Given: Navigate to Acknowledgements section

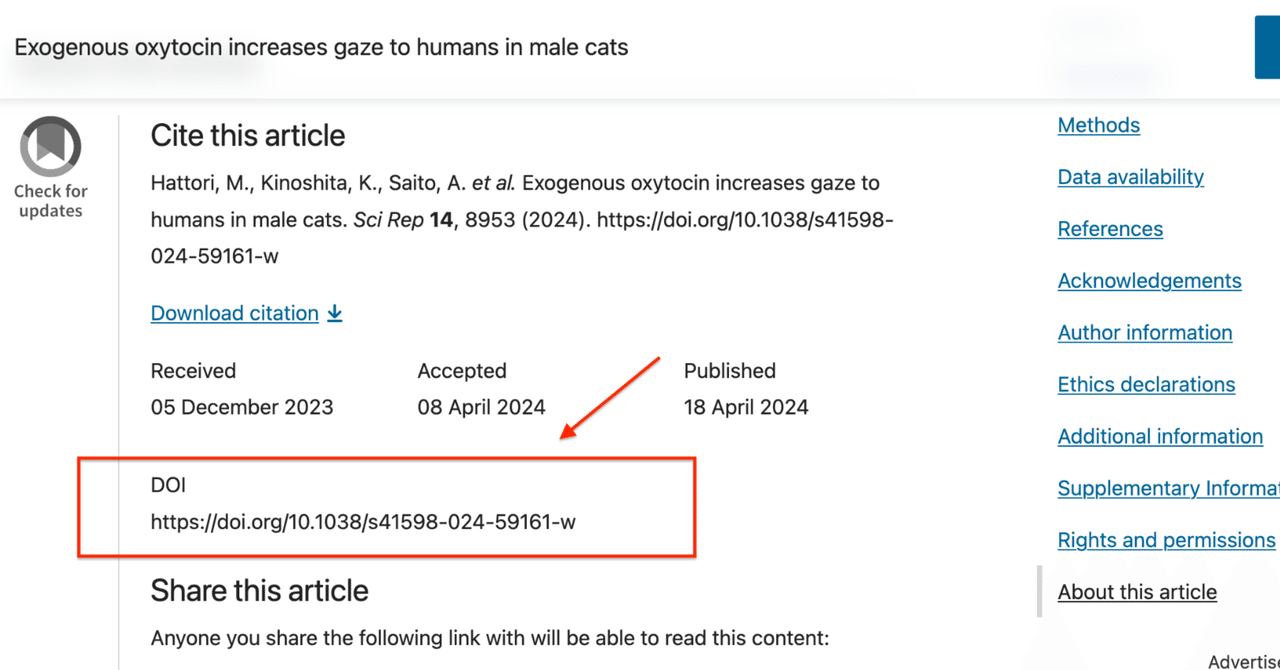Looking at the screenshot, I should [1150, 281].
